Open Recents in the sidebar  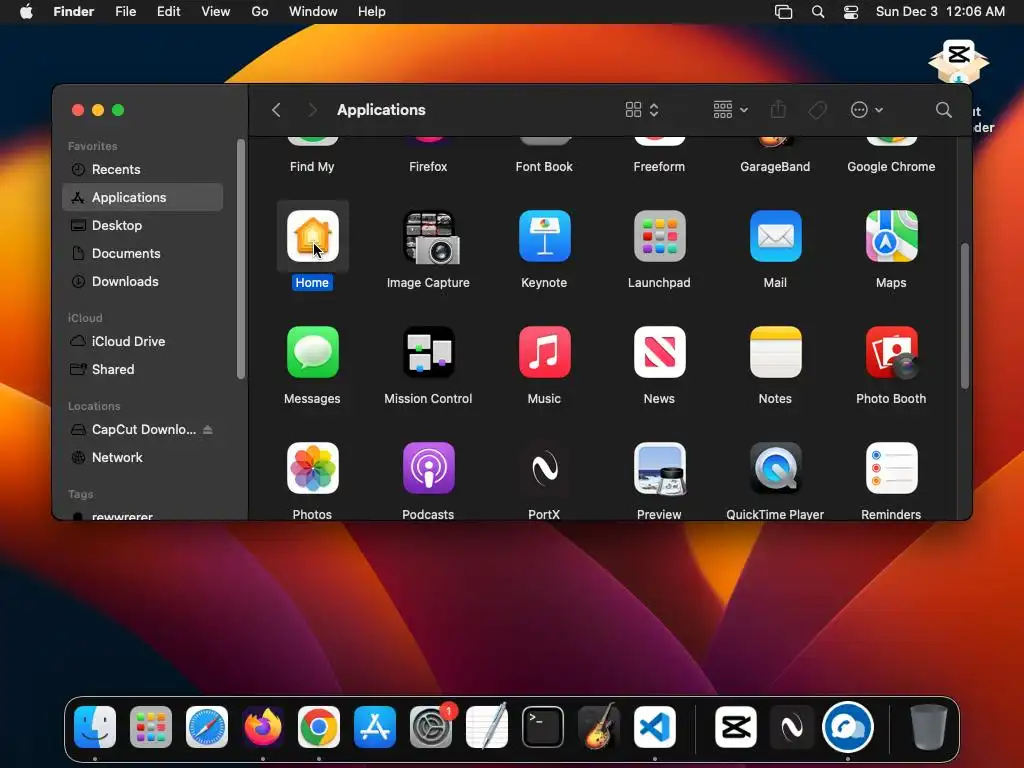(142, 169)
